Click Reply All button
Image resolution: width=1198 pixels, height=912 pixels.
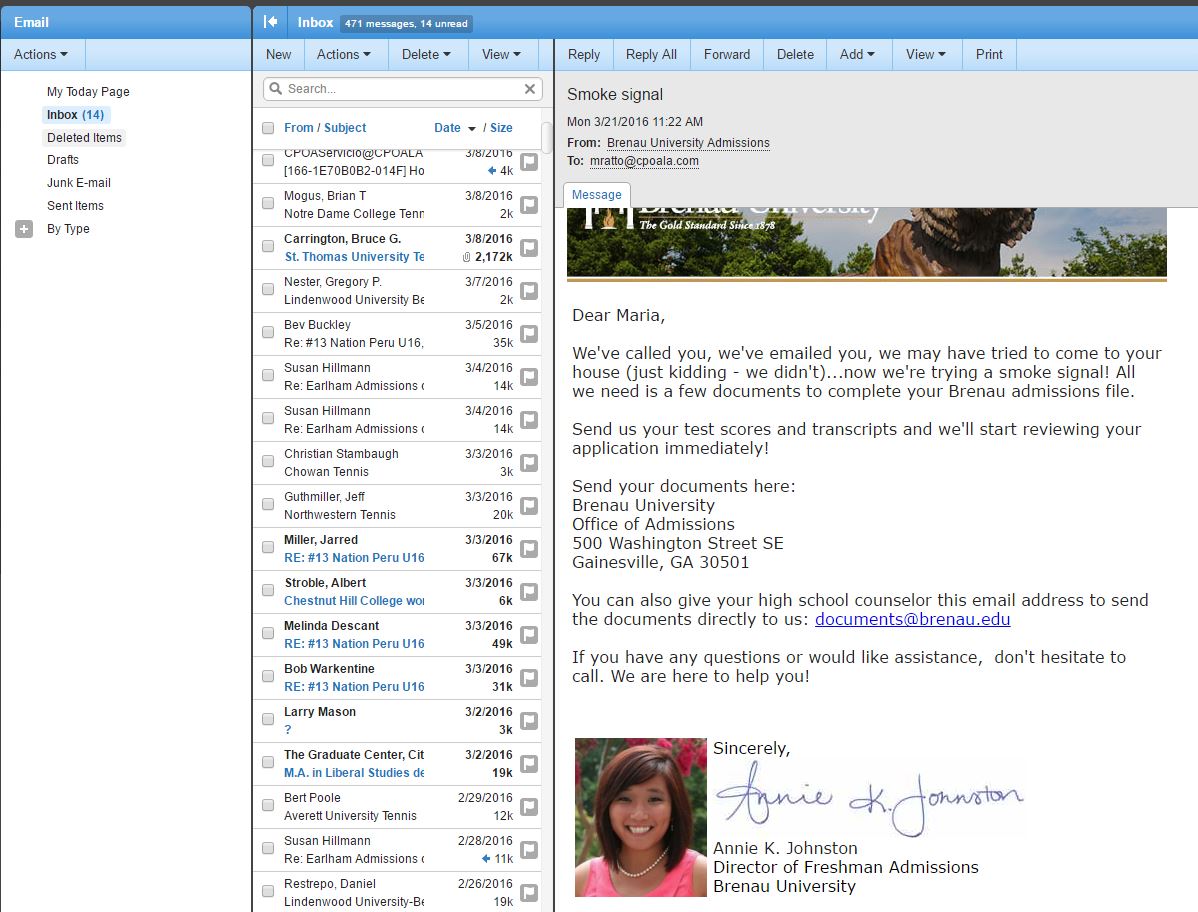coord(651,54)
